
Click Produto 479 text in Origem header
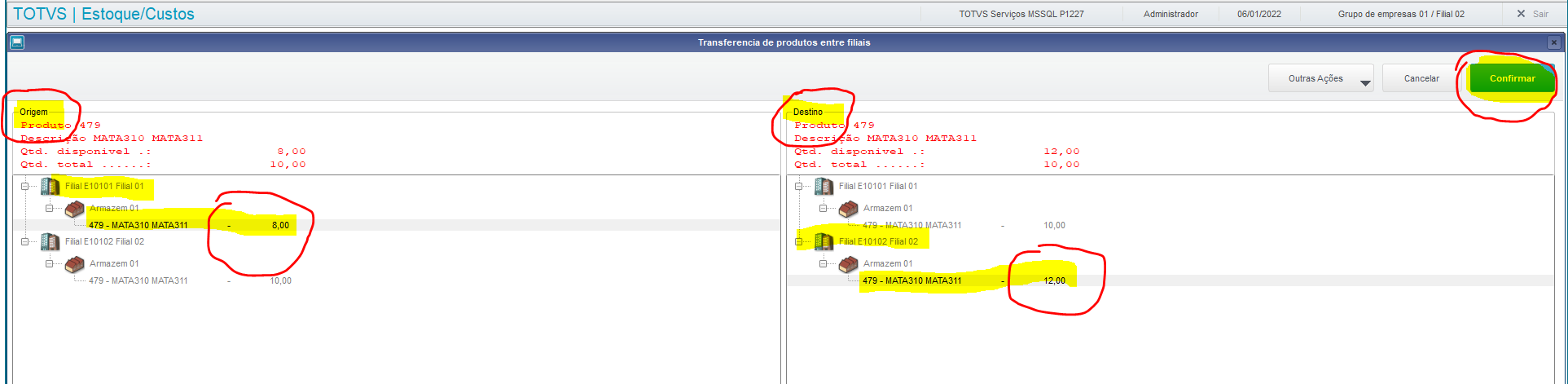pos(61,126)
